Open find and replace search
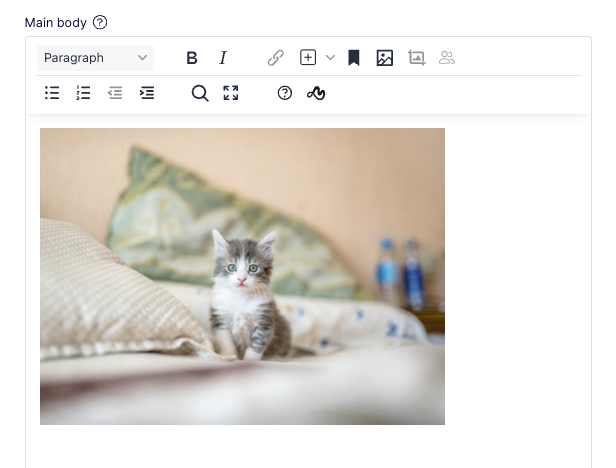This screenshot has width=616, height=468. point(200,94)
